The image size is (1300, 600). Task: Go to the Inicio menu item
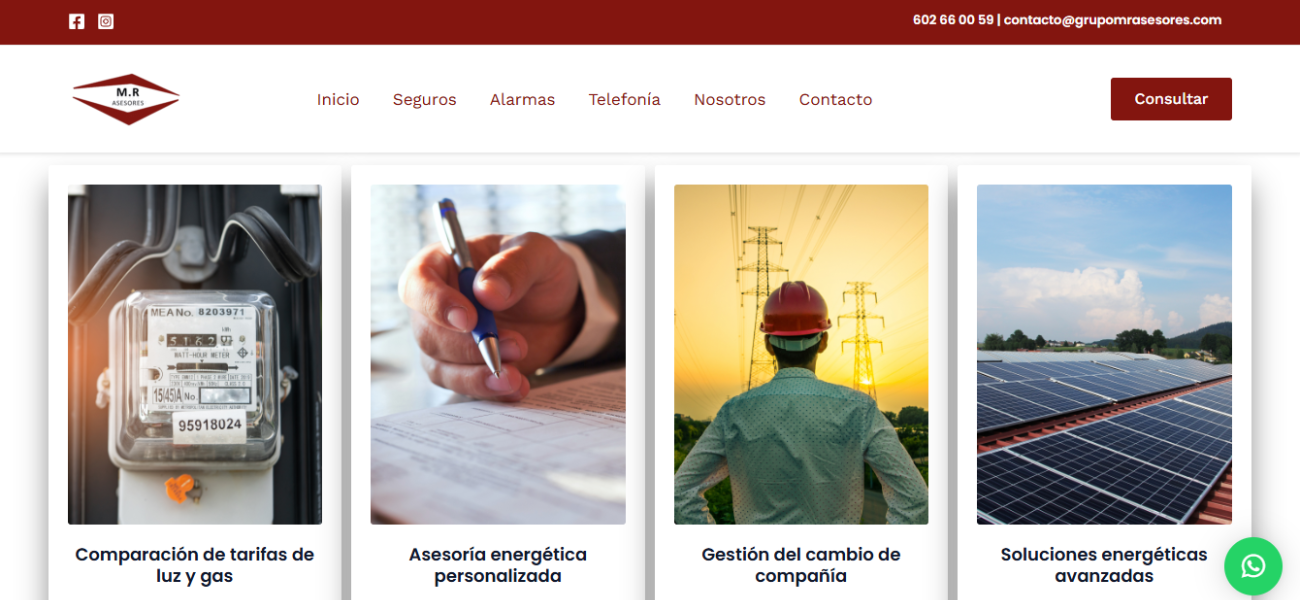[x=338, y=100]
